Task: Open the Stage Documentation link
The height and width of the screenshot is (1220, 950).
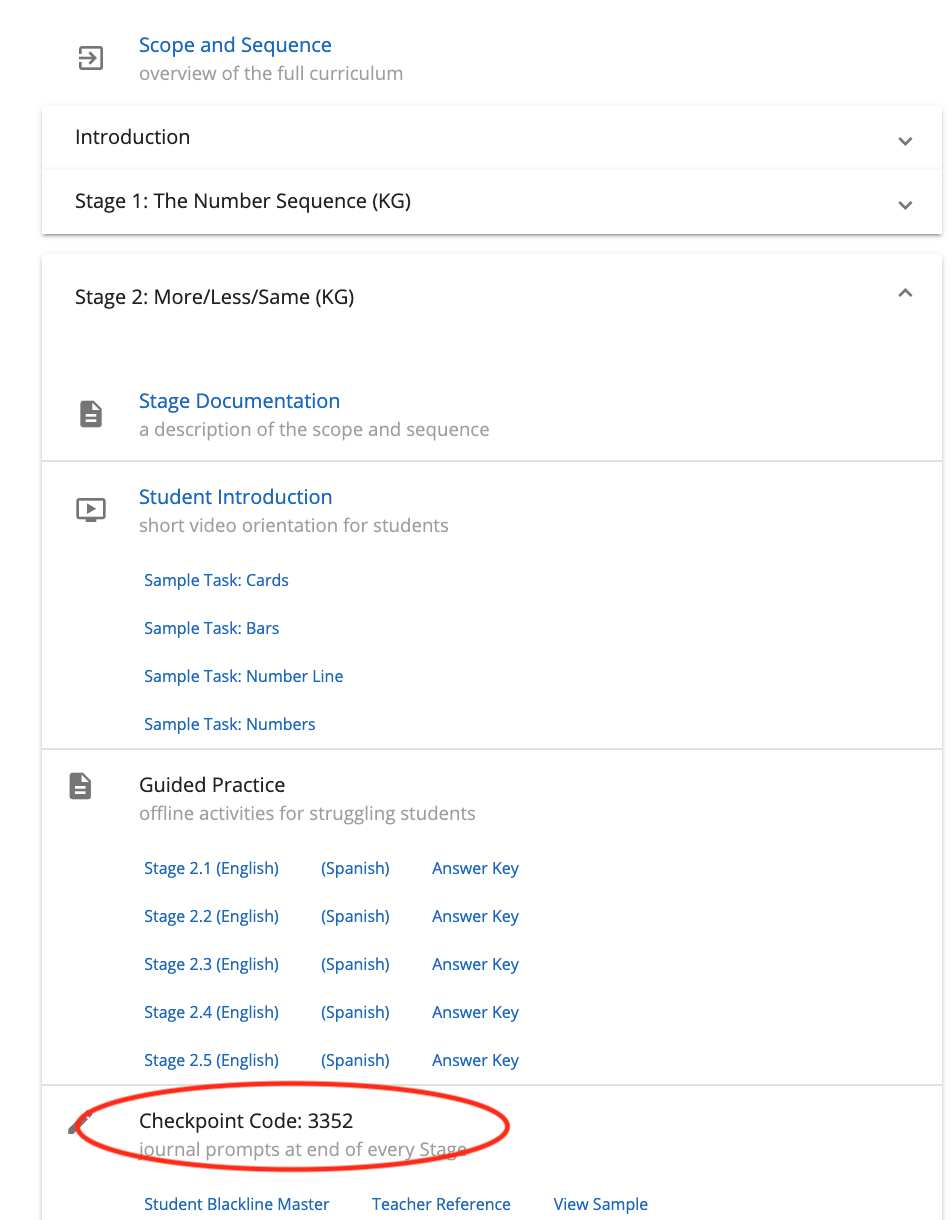Action: [x=239, y=401]
